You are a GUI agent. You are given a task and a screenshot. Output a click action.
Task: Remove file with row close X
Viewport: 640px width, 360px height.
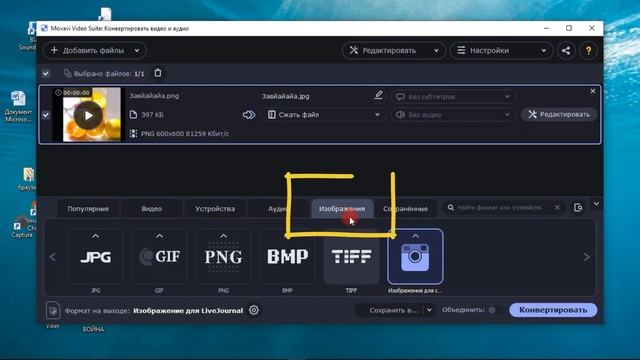pos(593,91)
